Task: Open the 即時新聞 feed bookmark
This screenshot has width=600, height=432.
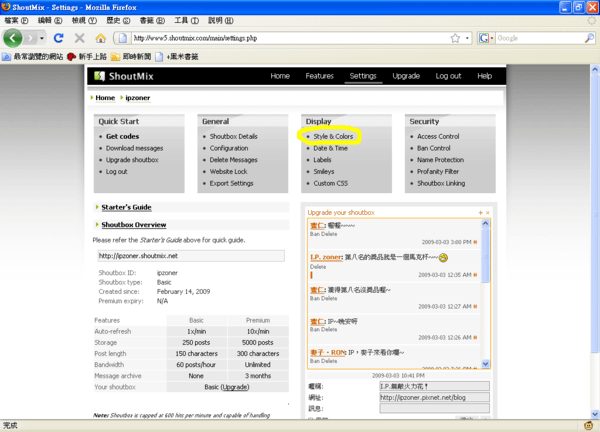Action: point(131,57)
